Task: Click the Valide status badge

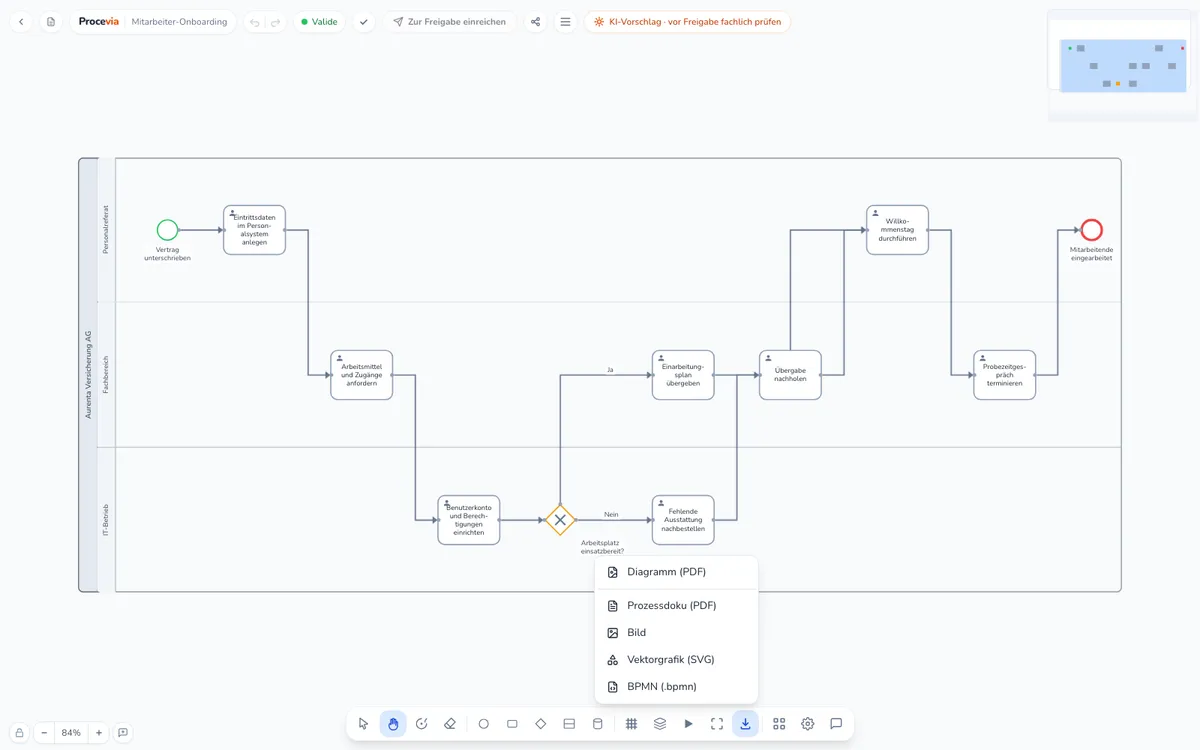Action: [x=320, y=22]
